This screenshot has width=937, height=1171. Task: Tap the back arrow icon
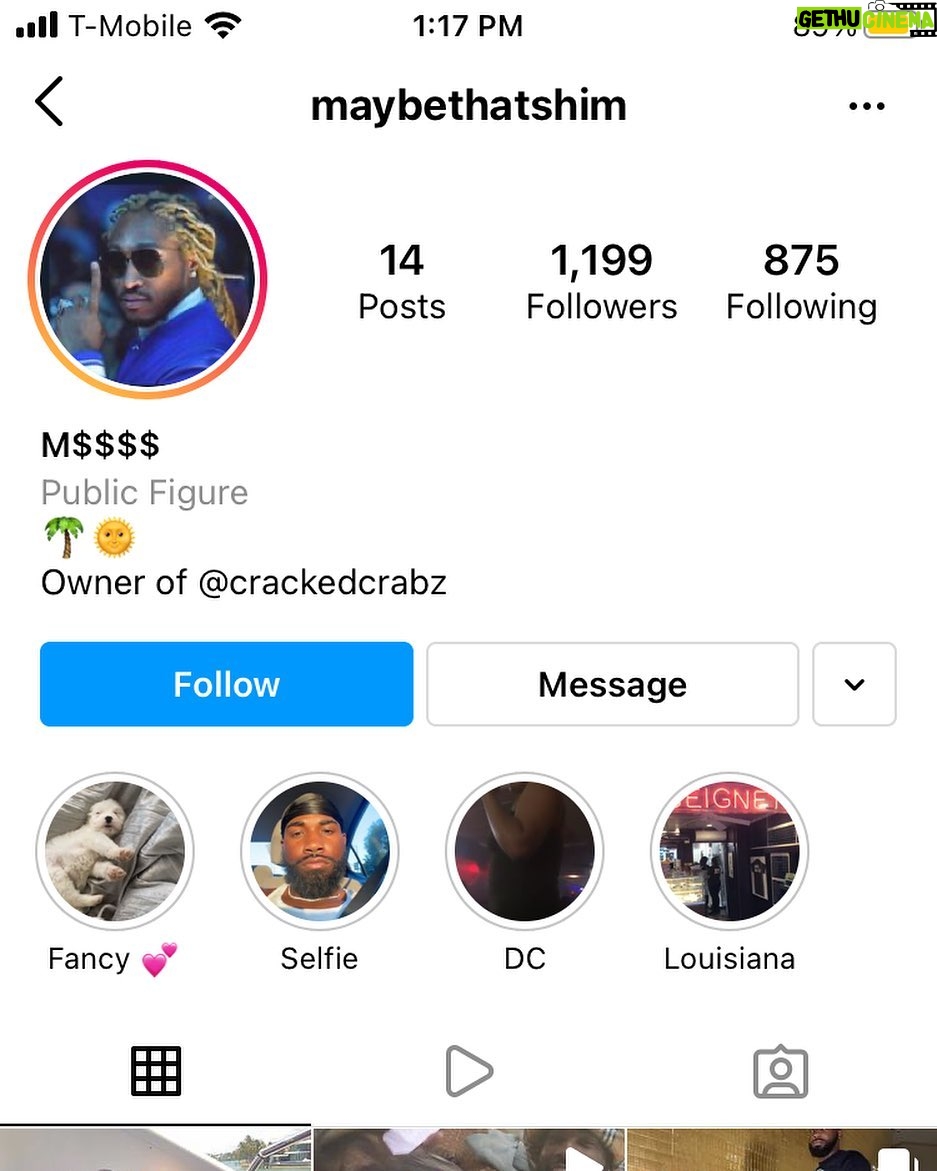pyautogui.click(x=49, y=102)
